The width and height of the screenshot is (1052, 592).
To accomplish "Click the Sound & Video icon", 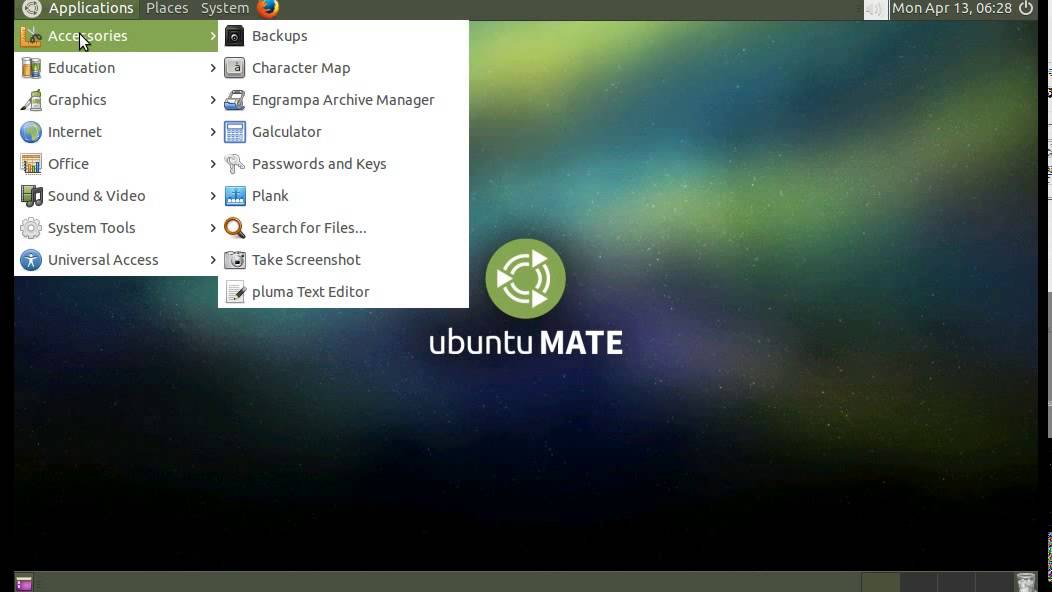I will point(31,196).
